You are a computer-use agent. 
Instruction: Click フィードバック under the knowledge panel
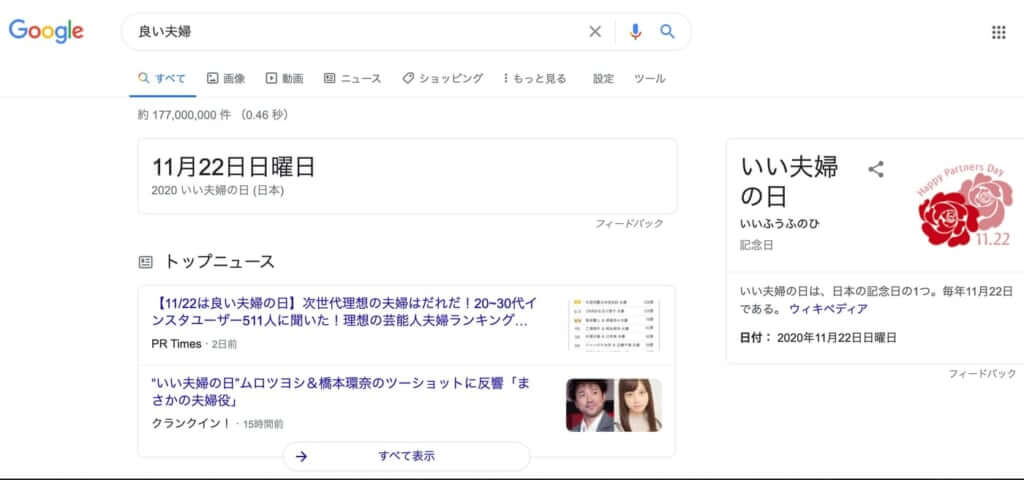click(x=982, y=374)
